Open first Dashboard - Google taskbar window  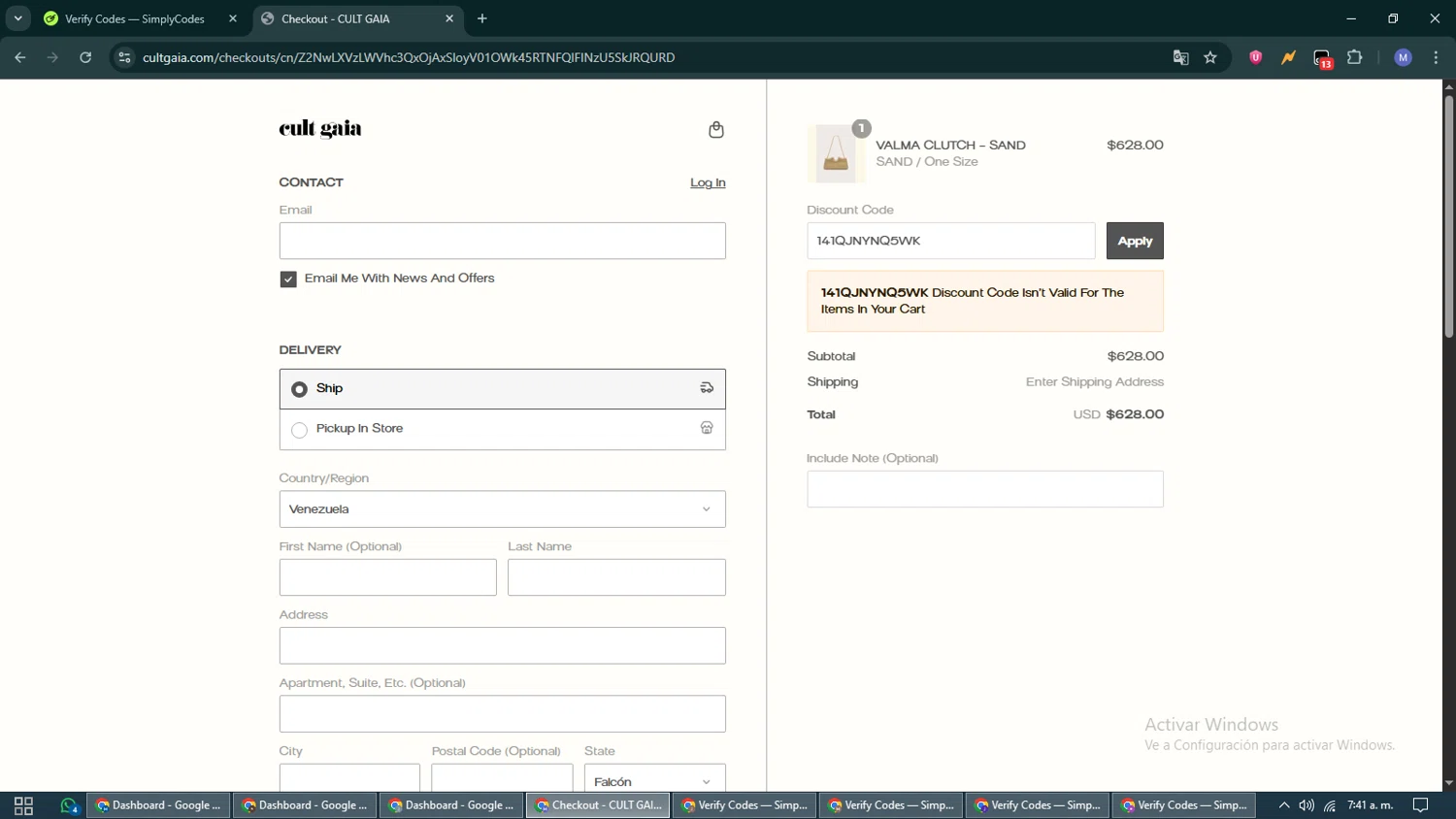coord(159,805)
